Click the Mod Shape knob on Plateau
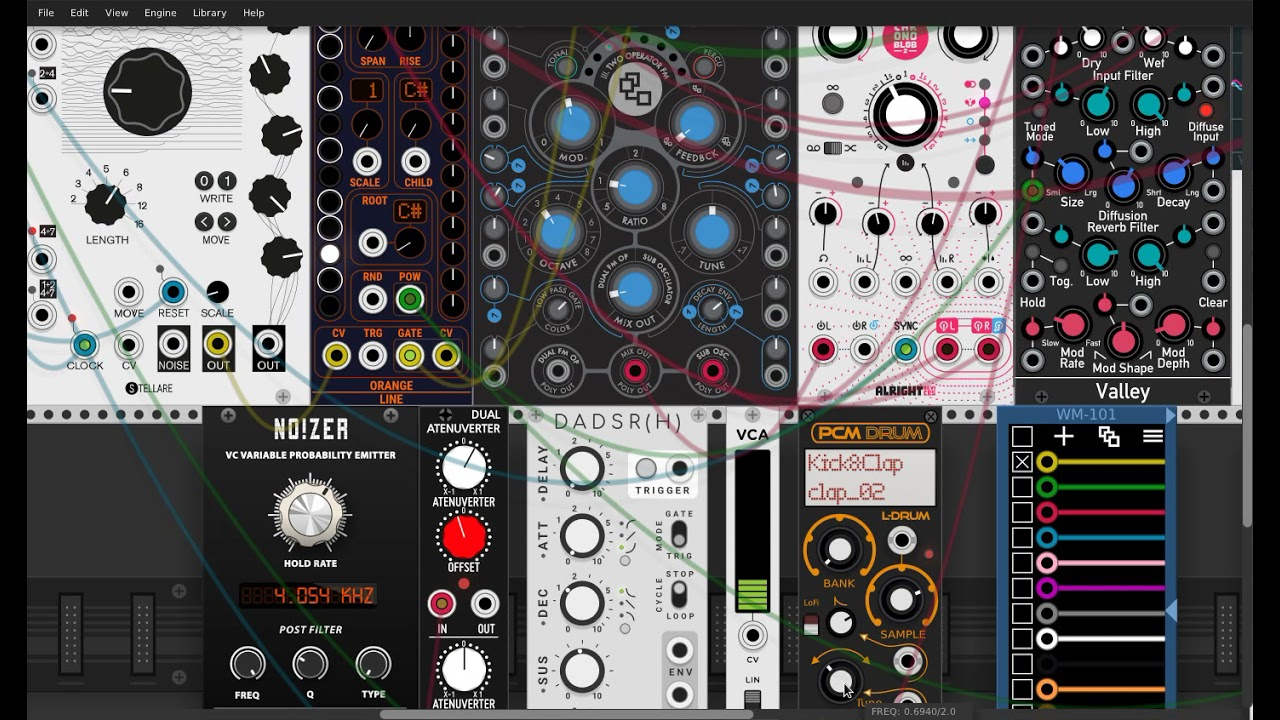The image size is (1280, 720). [x=1123, y=339]
